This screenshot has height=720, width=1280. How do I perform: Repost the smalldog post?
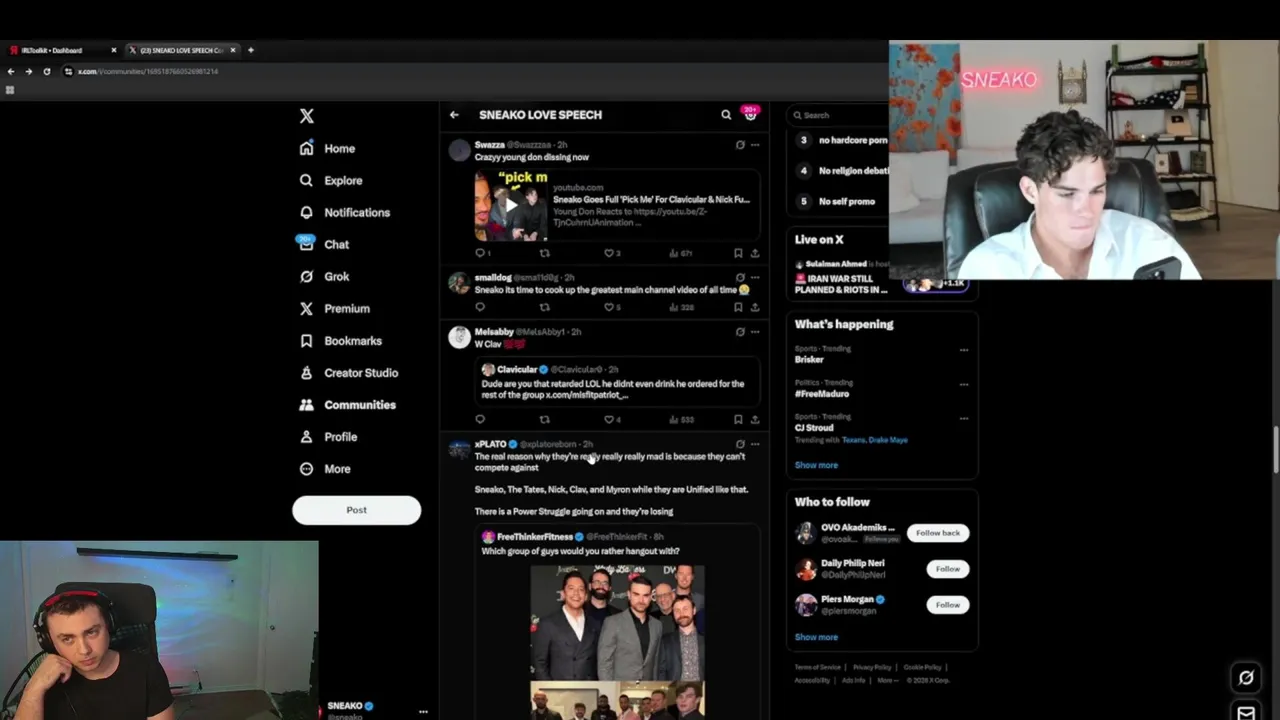click(x=544, y=307)
